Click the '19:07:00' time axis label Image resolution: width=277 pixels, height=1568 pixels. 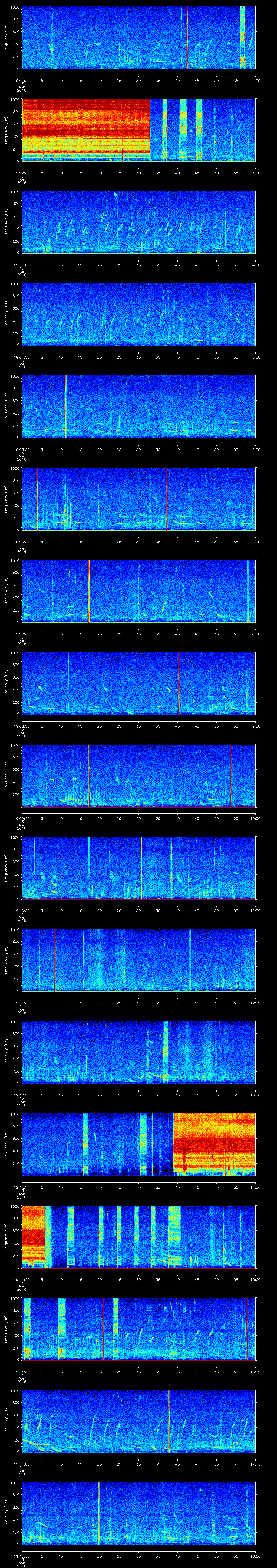tap(22, 634)
